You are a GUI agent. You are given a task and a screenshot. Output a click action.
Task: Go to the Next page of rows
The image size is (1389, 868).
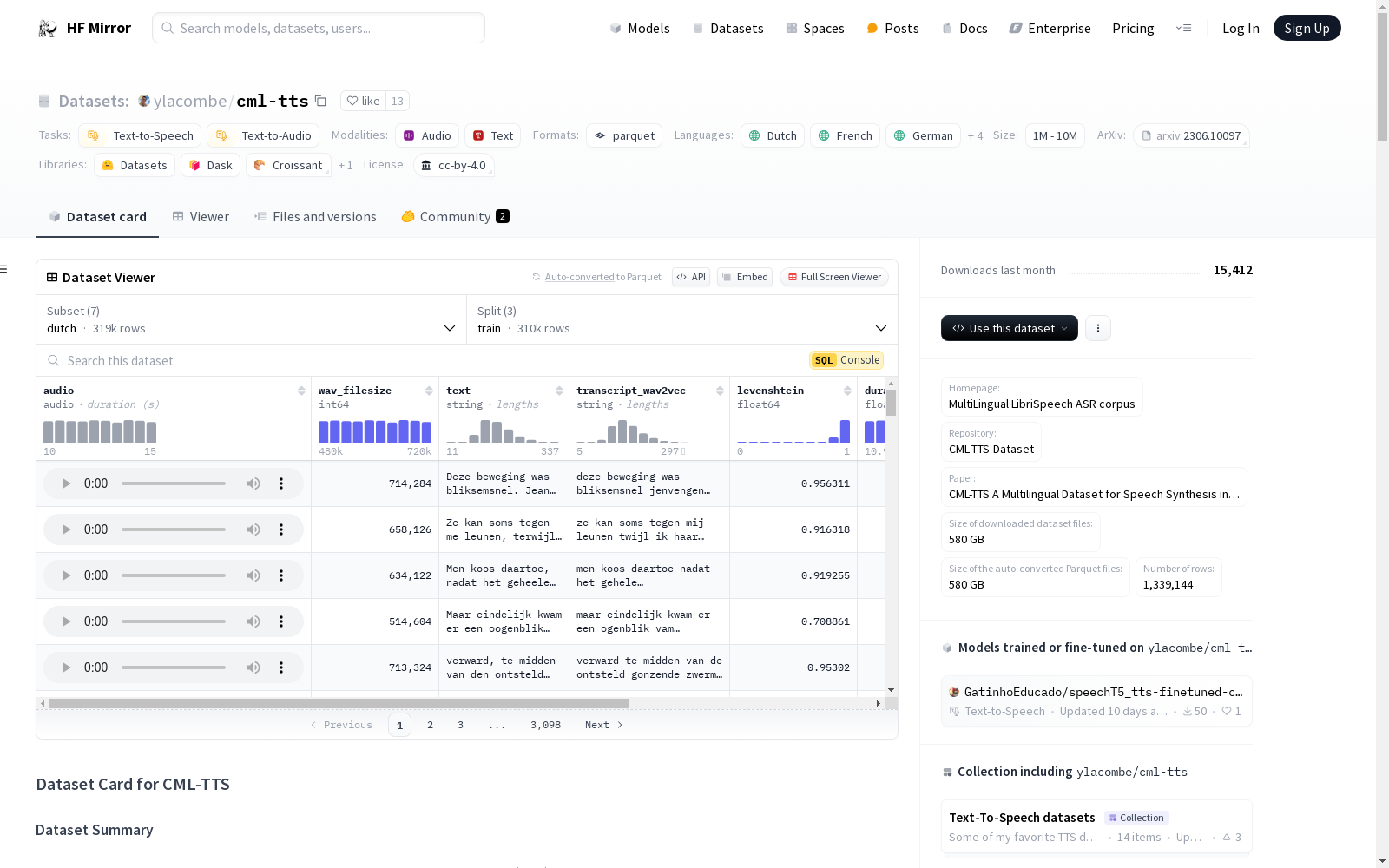coord(603,725)
